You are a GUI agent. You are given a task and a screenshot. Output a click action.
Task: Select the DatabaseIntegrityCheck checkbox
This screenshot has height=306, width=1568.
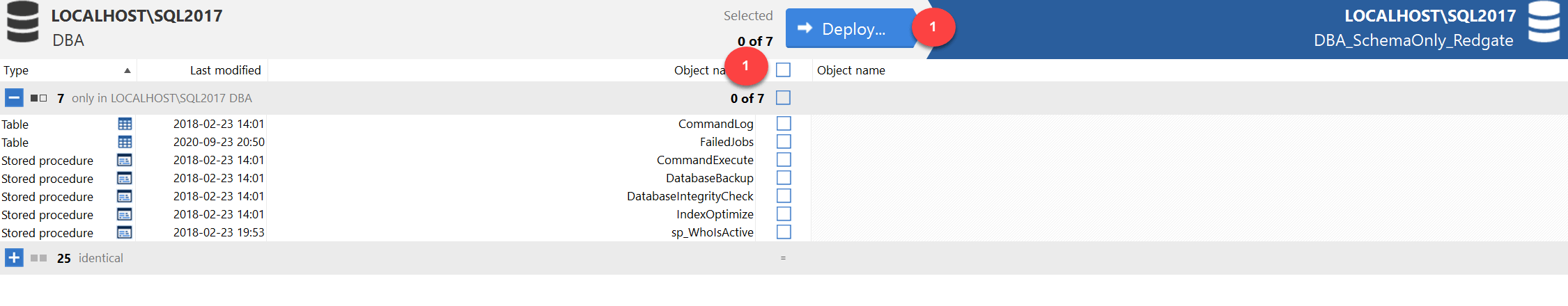pyautogui.click(x=784, y=196)
